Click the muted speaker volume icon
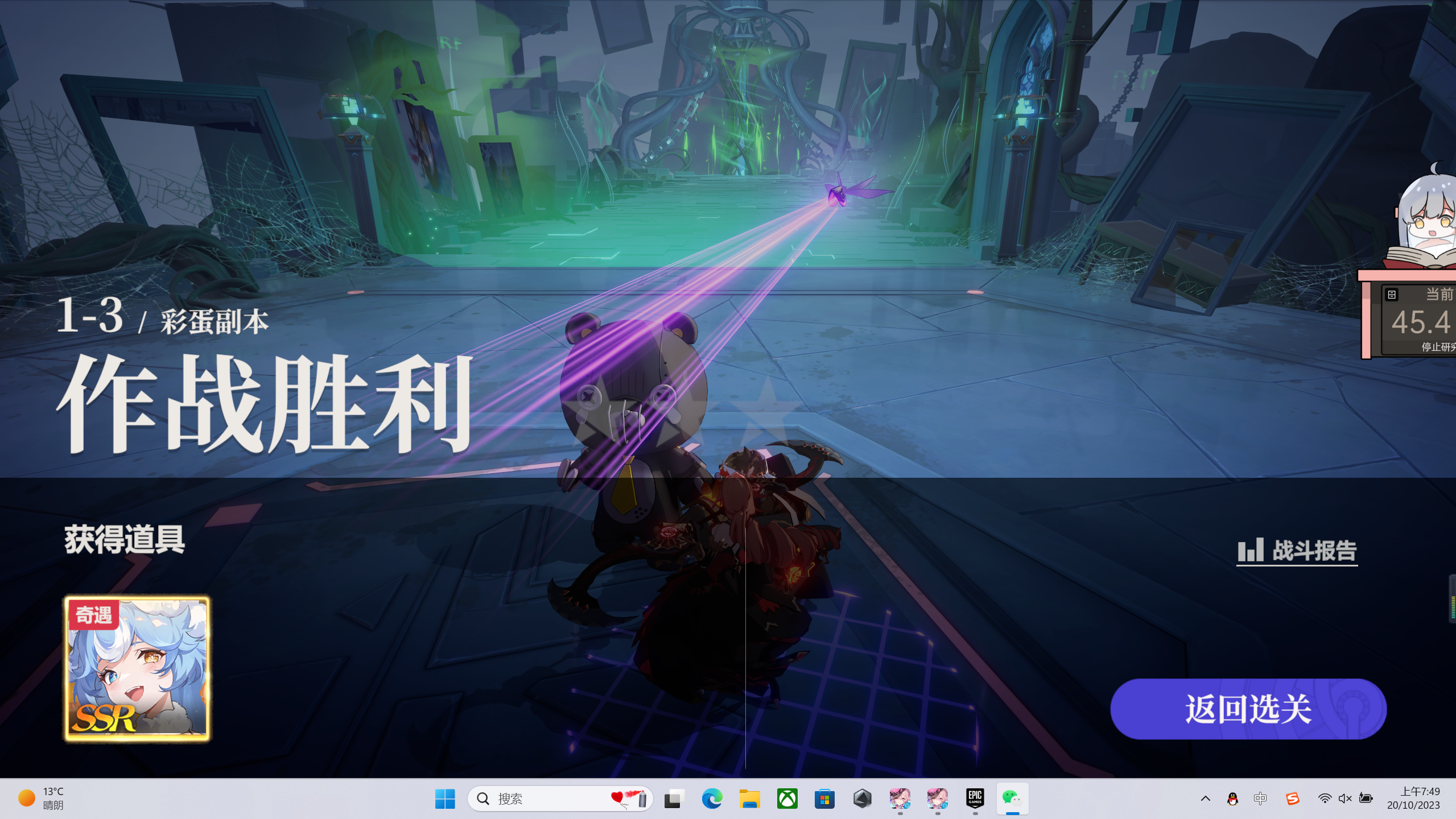Viewport: 1456px width, 819px height. tap(1345, 799)
